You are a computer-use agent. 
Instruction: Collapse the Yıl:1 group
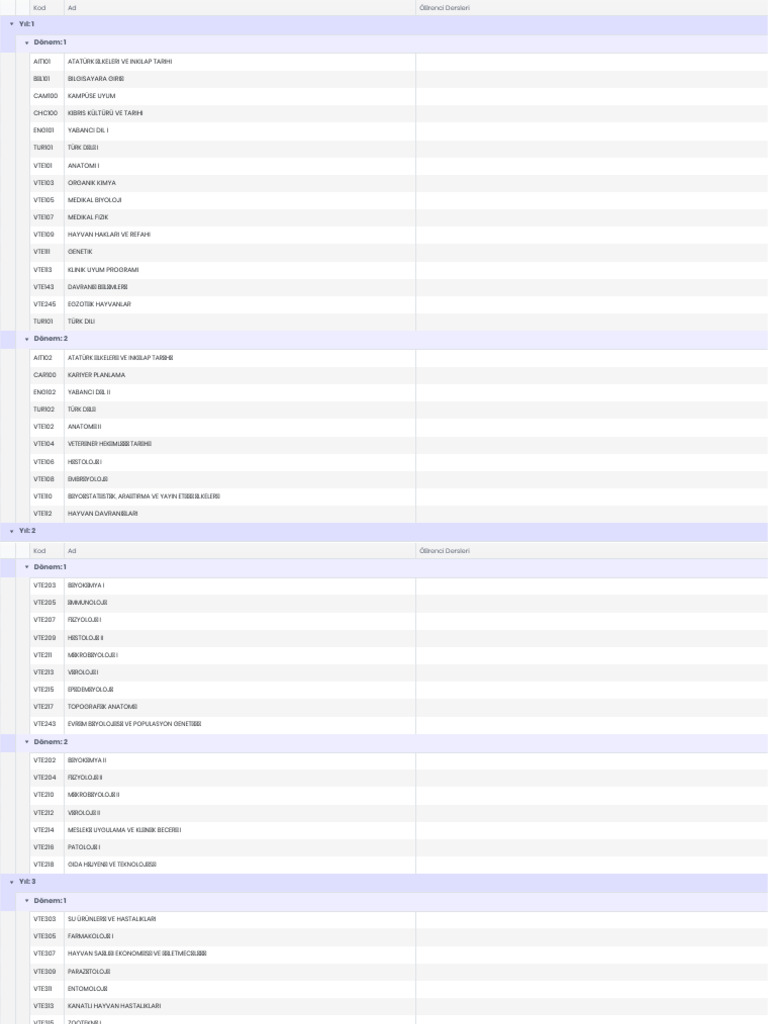click(x=11, y=24)
